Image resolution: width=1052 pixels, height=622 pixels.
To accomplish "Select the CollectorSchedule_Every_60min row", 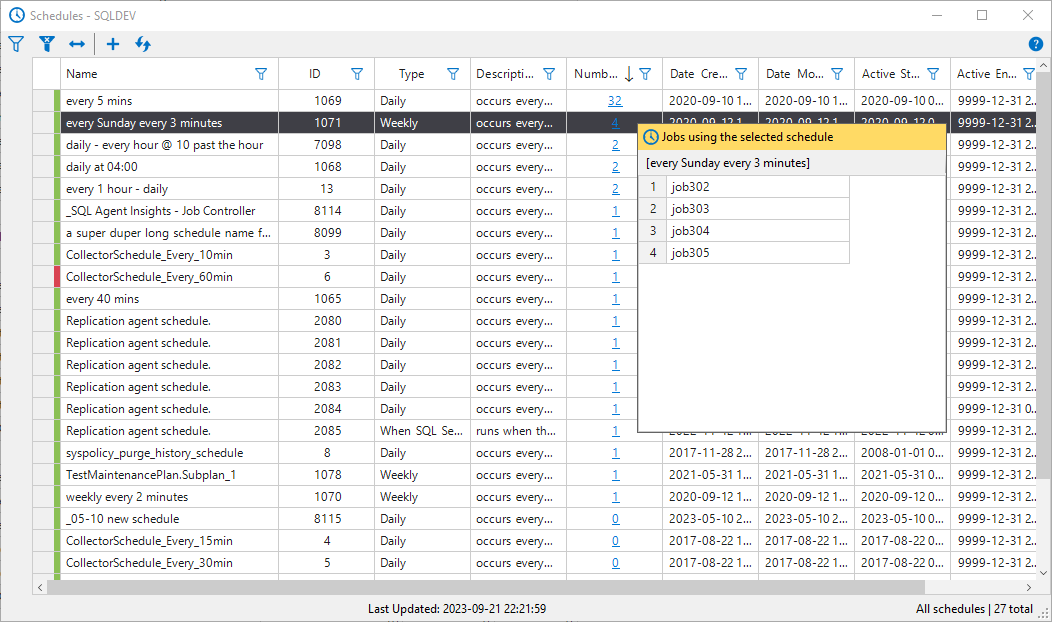I will click(x=150, y=277).
